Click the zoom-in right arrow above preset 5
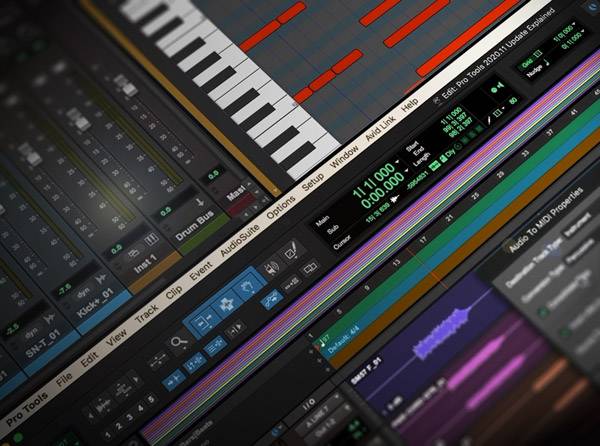 click(135, 380)
